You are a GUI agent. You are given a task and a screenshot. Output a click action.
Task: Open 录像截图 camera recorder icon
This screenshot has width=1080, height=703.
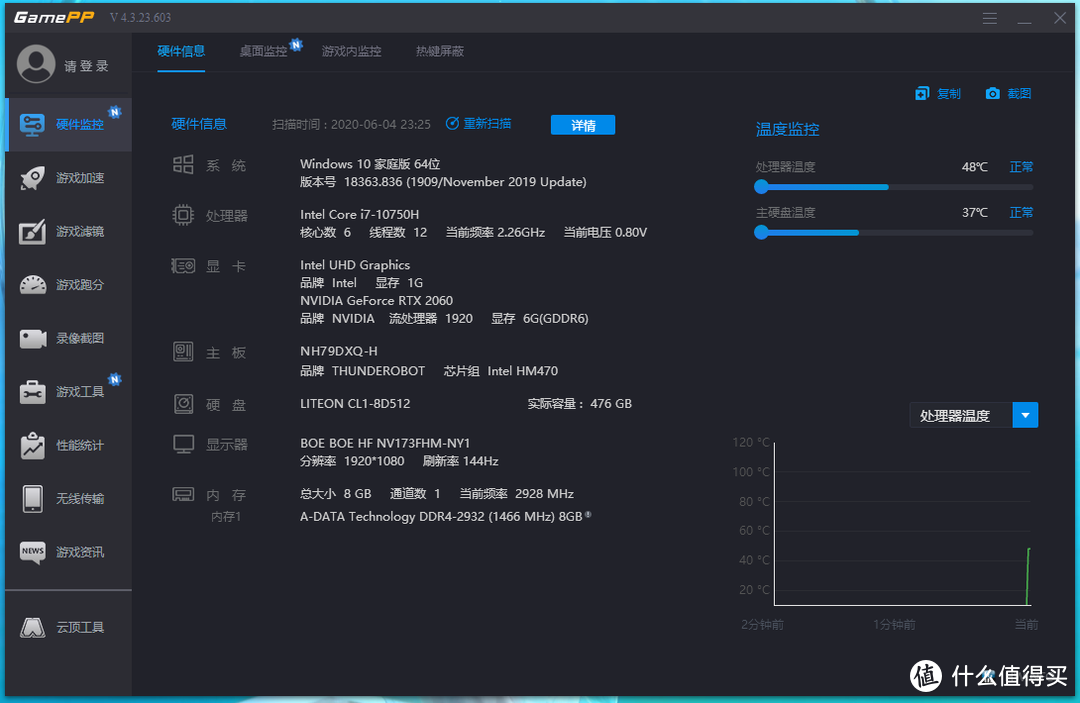pos(32,338)
